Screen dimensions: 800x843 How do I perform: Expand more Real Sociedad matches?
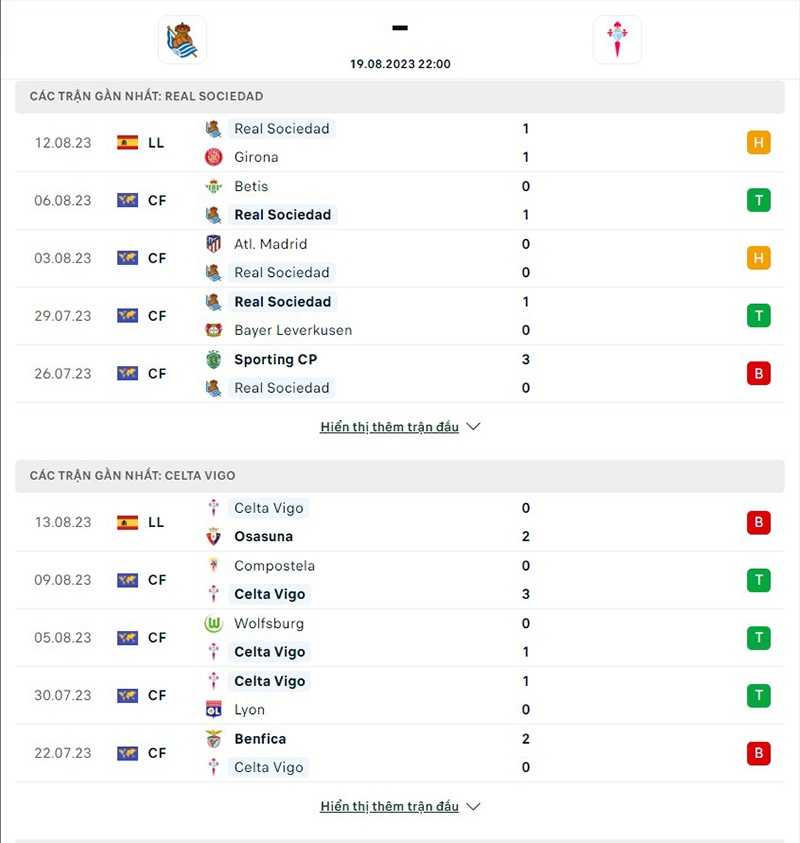[389, 427]
